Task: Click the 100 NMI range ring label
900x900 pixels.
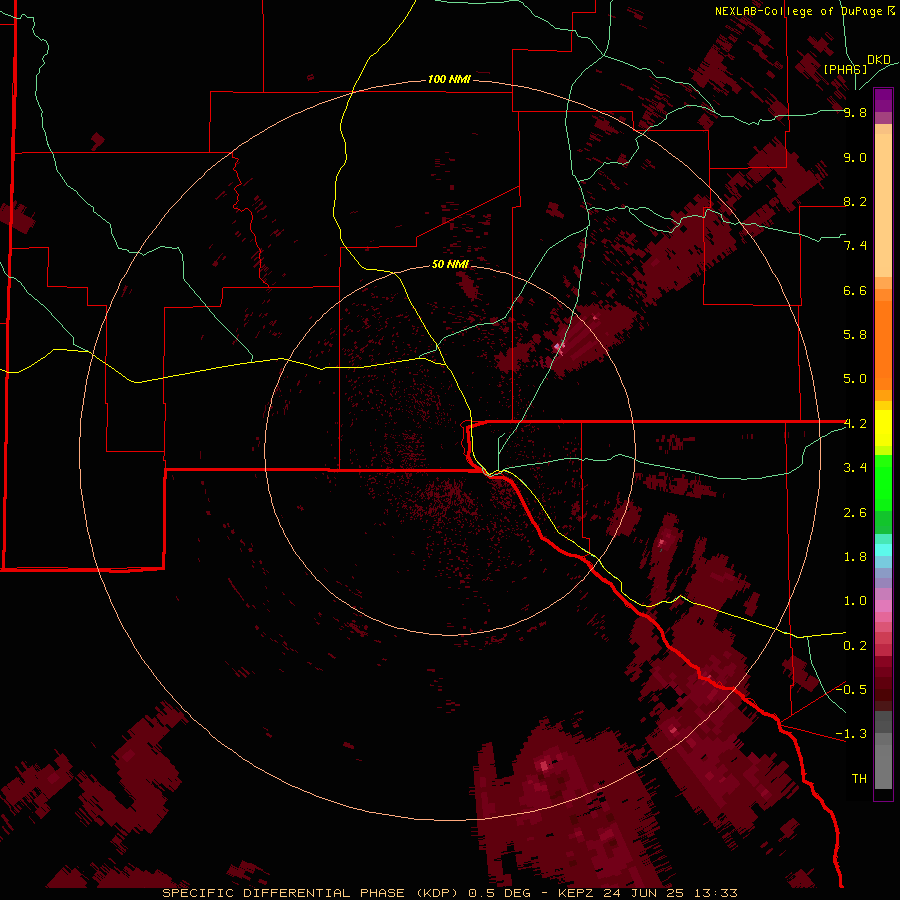Action: pos(449,79)
